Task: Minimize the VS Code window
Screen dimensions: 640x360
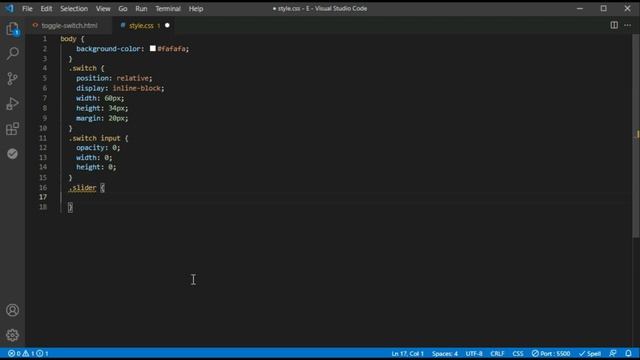Action: pos(580,8)
